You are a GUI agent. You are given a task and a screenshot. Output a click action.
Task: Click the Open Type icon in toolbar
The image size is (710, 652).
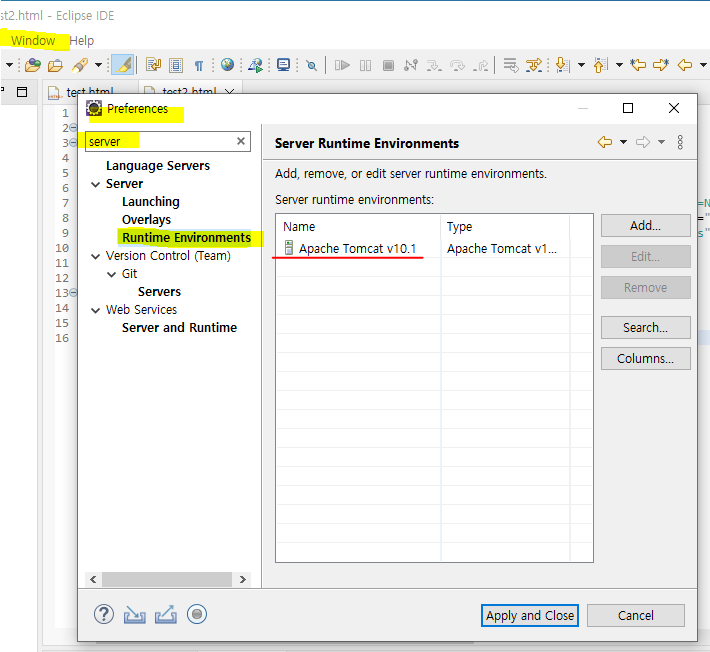[x=33, y=65]
